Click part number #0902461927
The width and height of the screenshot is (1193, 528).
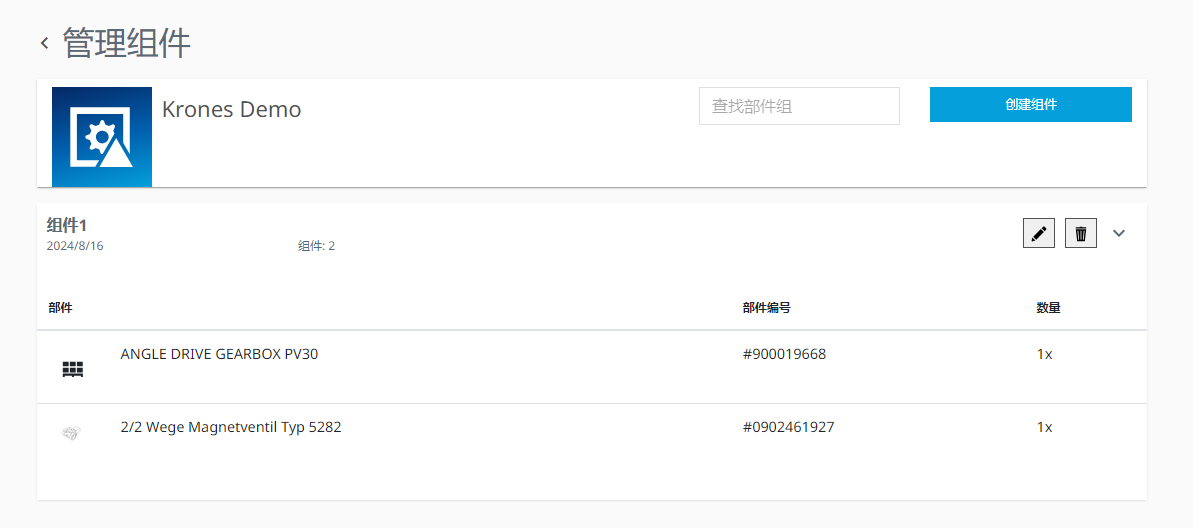click(788, 427)
